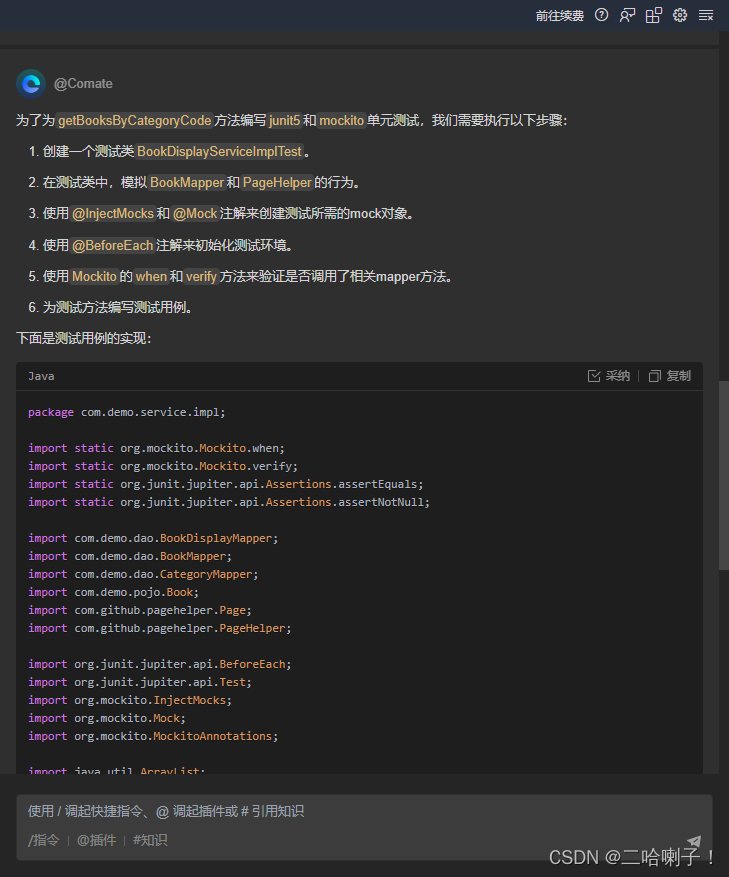Viewport: 729px width, 877px height.
Task: Click the import com.github.pagehelper.Page line
Action: (x=140, y=610)
